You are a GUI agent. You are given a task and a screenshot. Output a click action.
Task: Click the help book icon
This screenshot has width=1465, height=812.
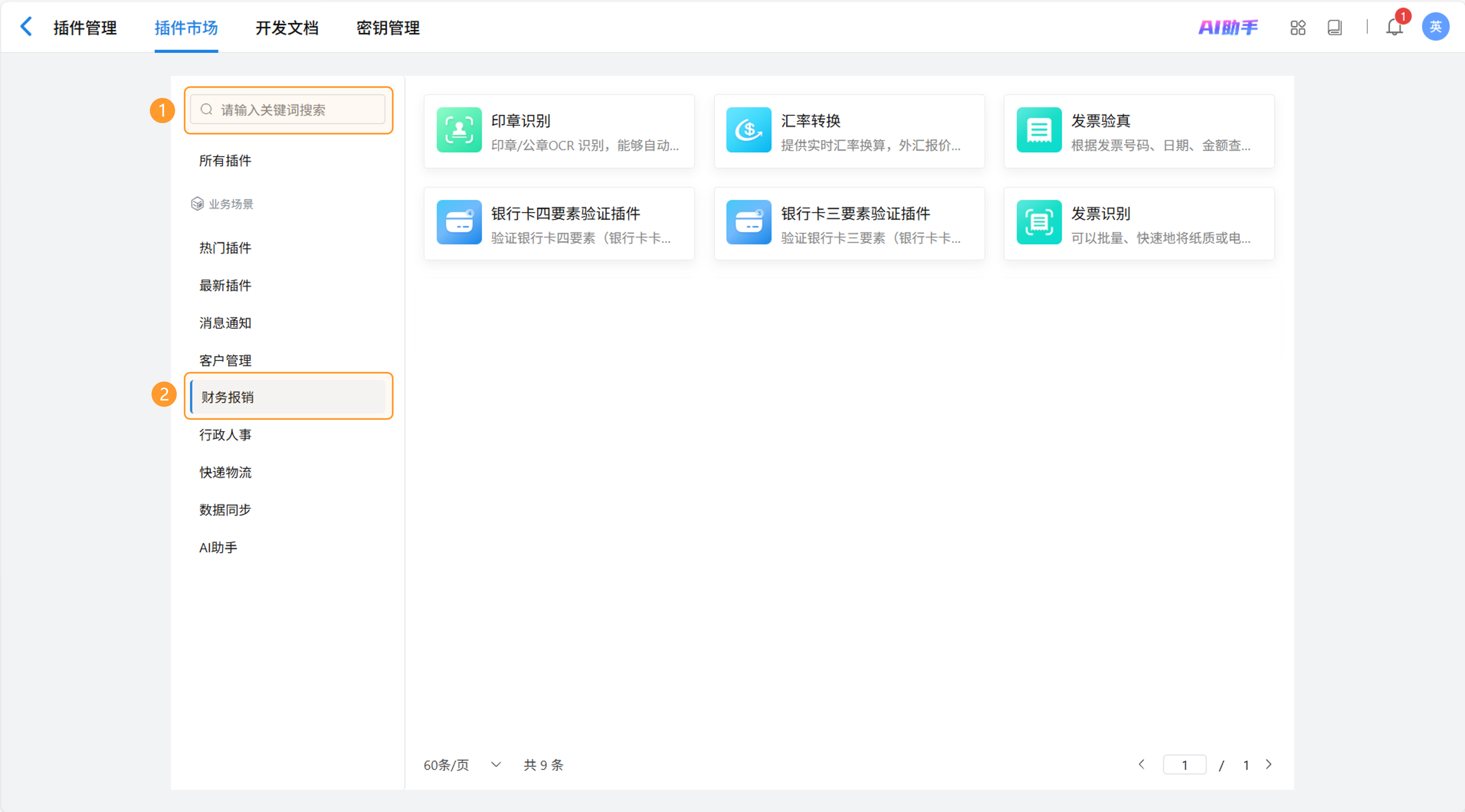(1334, 27)
